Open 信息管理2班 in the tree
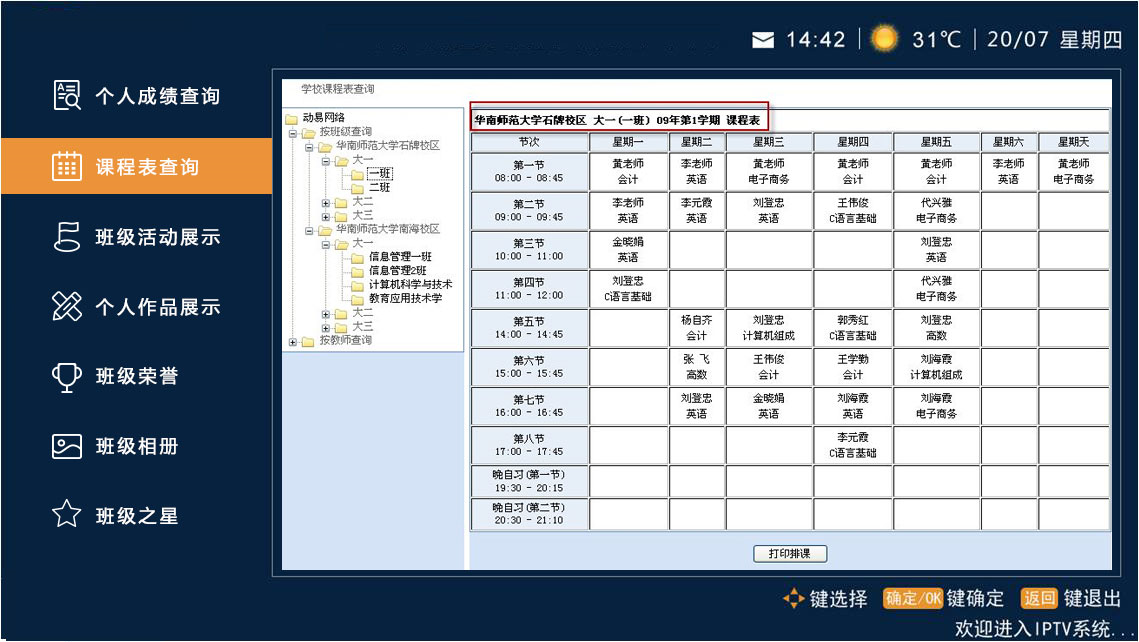Viewport: 1139px width, 642px height. [397, 271]
